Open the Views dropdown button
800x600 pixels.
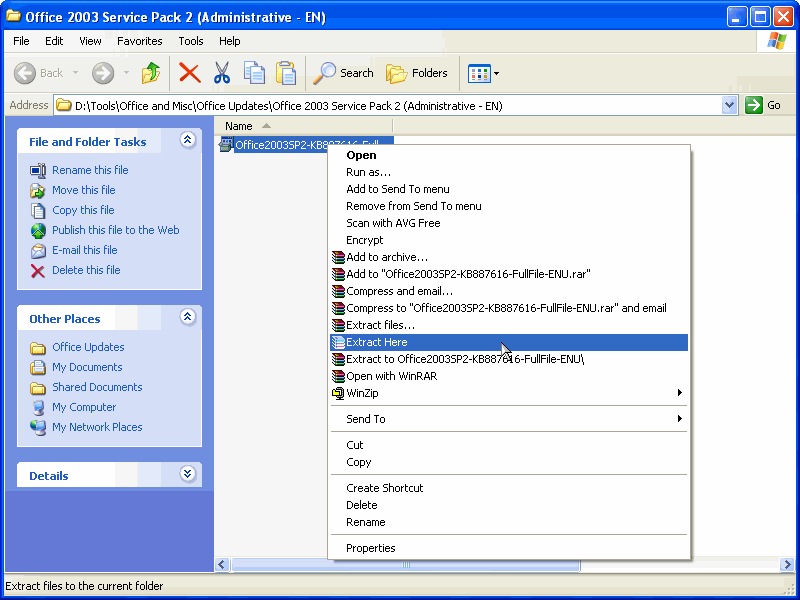tap(483, 73)
